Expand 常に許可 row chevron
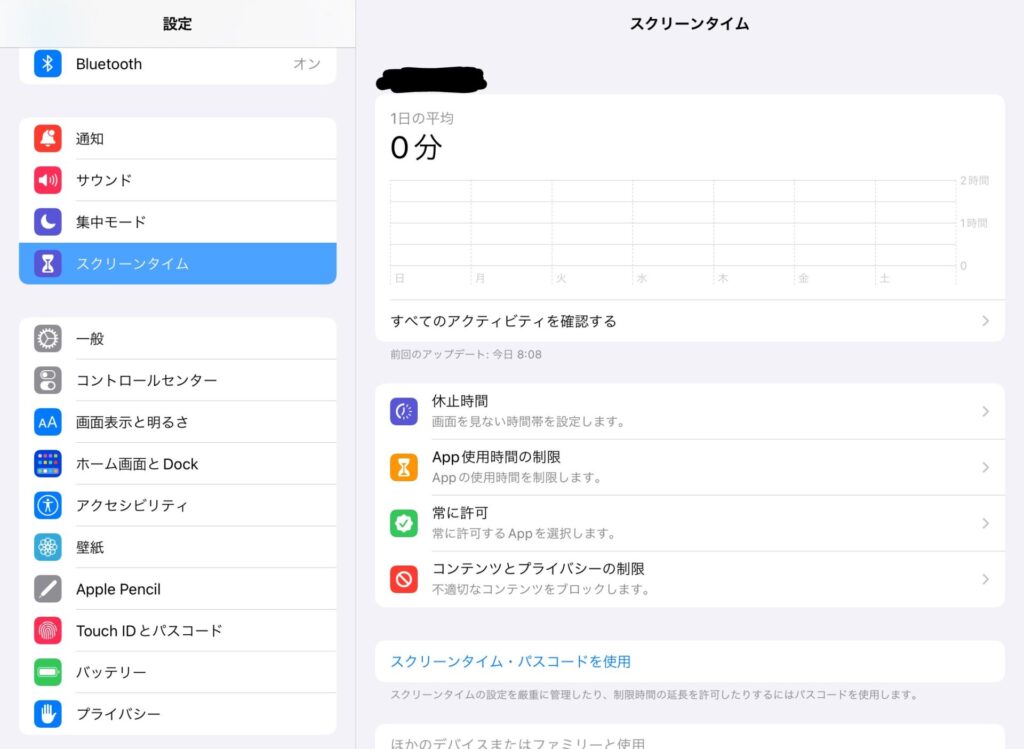The image size is (1024, 749). (x=985, y=524)
